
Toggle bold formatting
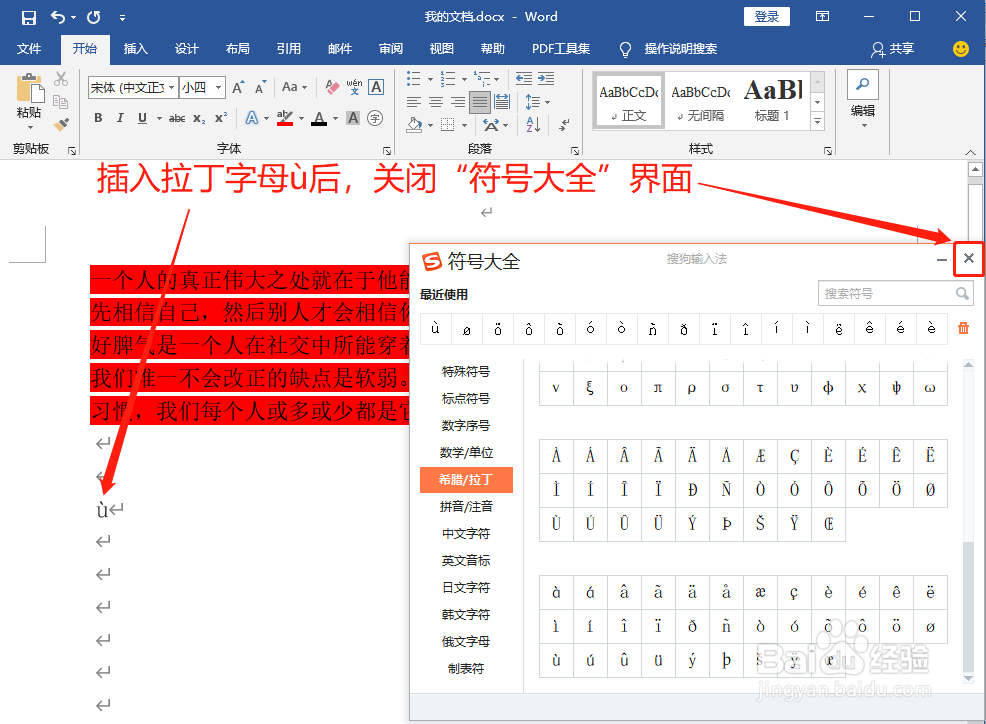coord(98,117)
